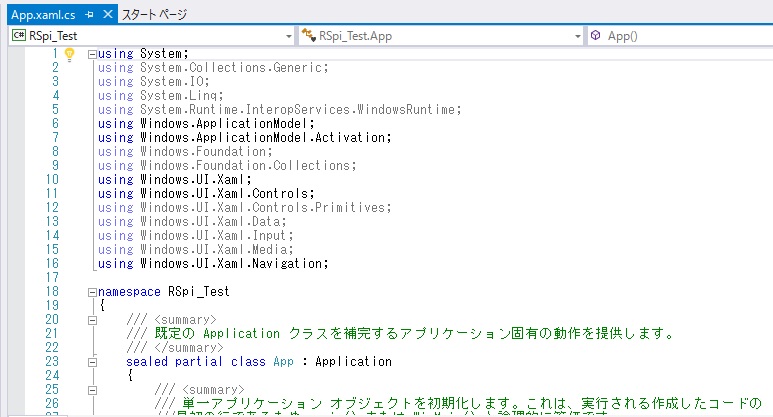Open the RSpi_Test project dropdown
Image resolution: width=773 pixels, height=417 pixels.
click(x=289, y=36)
